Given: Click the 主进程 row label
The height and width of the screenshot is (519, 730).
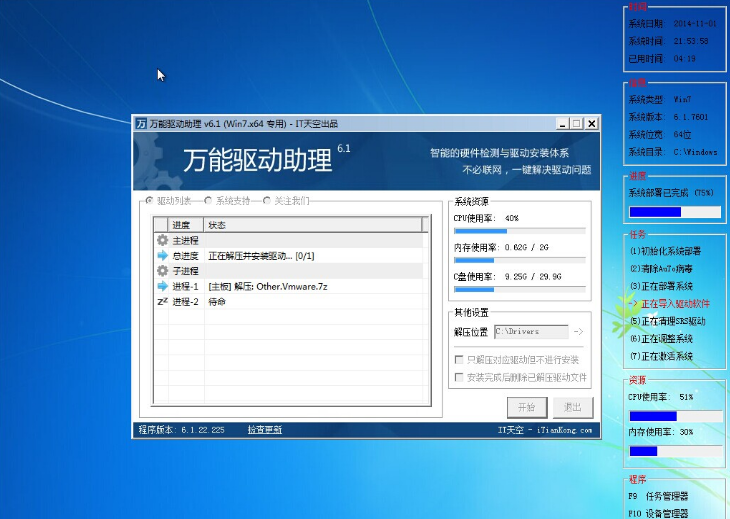Looking at the screenshot, I should (x=185, y=241).
